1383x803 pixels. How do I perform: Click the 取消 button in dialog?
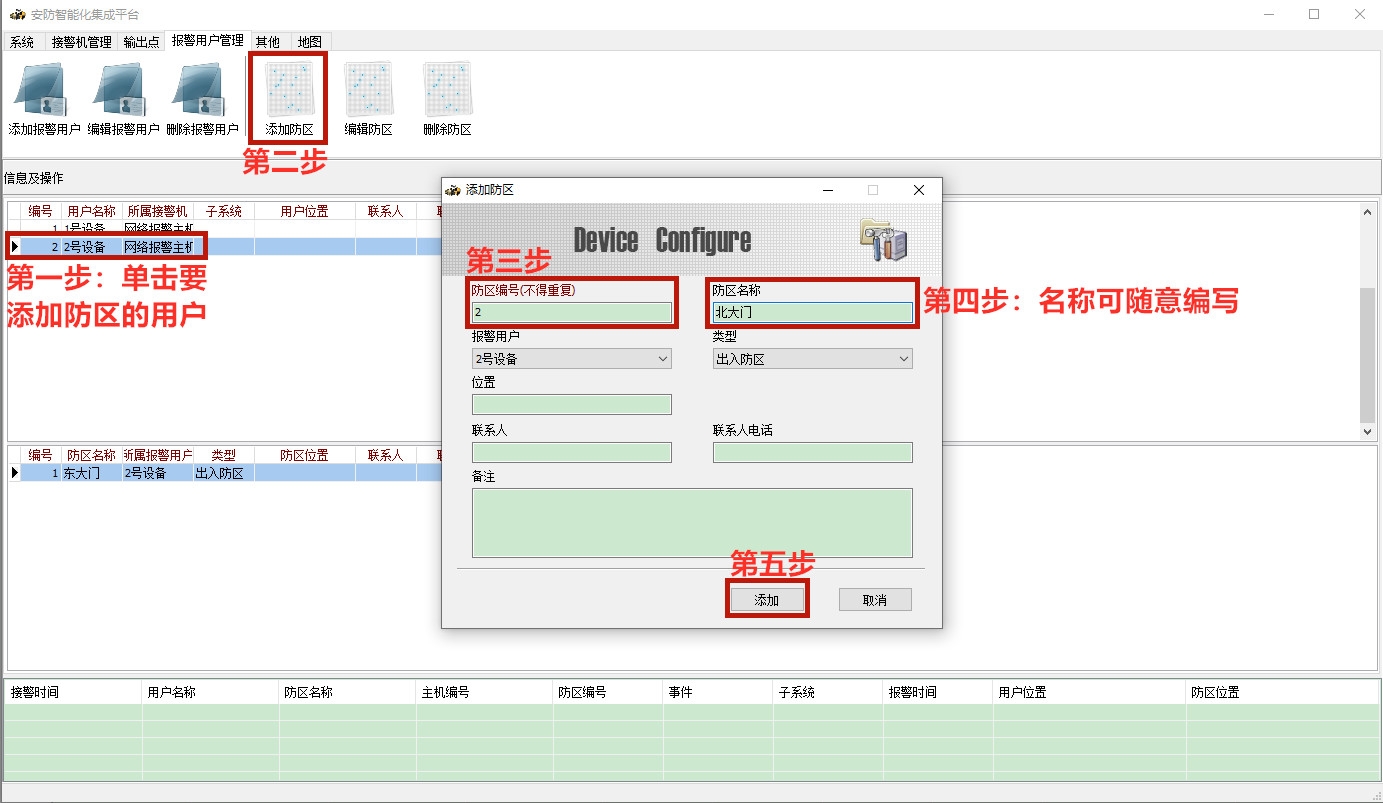click(x=875, y=600)
